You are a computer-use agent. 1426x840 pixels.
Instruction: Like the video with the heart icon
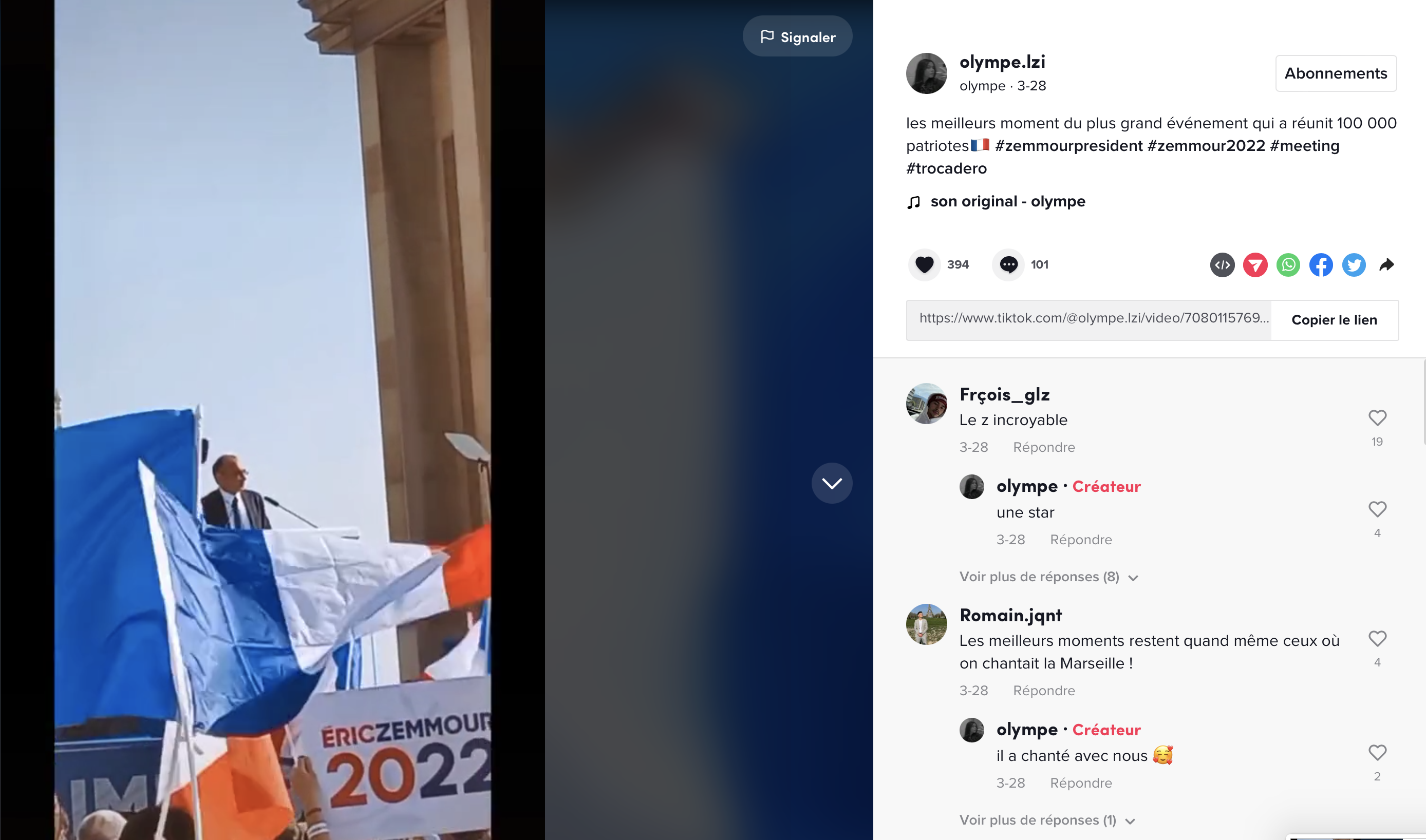(x=924, y=264)
